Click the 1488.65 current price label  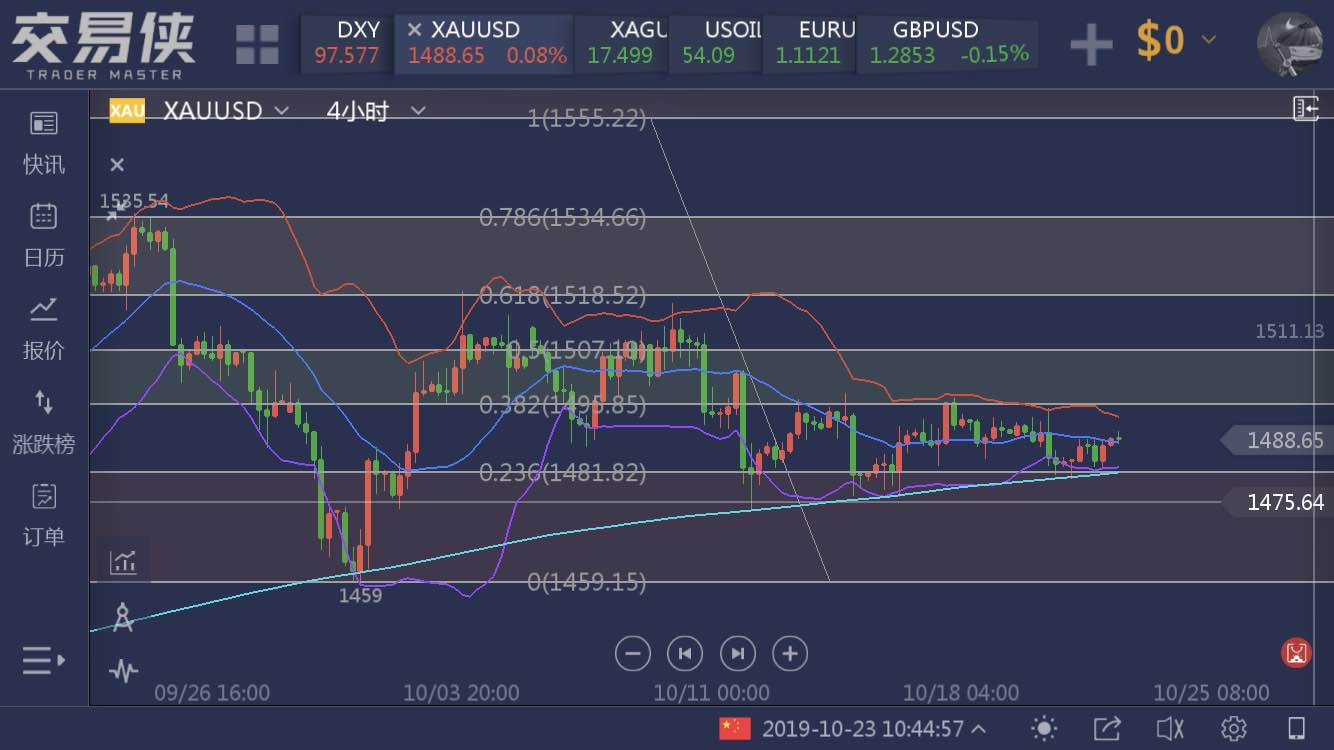pyautogui.click(x=1278, y=440)
